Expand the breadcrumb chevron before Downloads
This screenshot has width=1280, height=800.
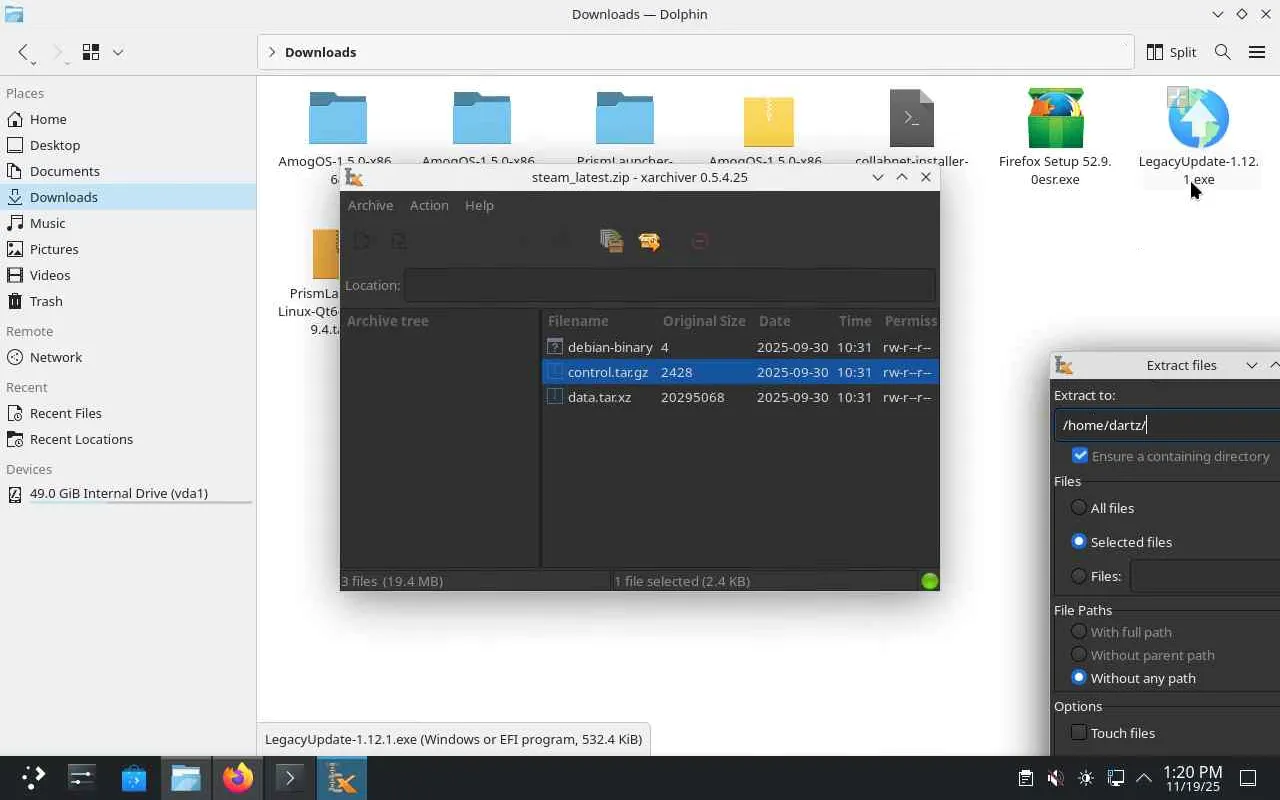point(272,52)
